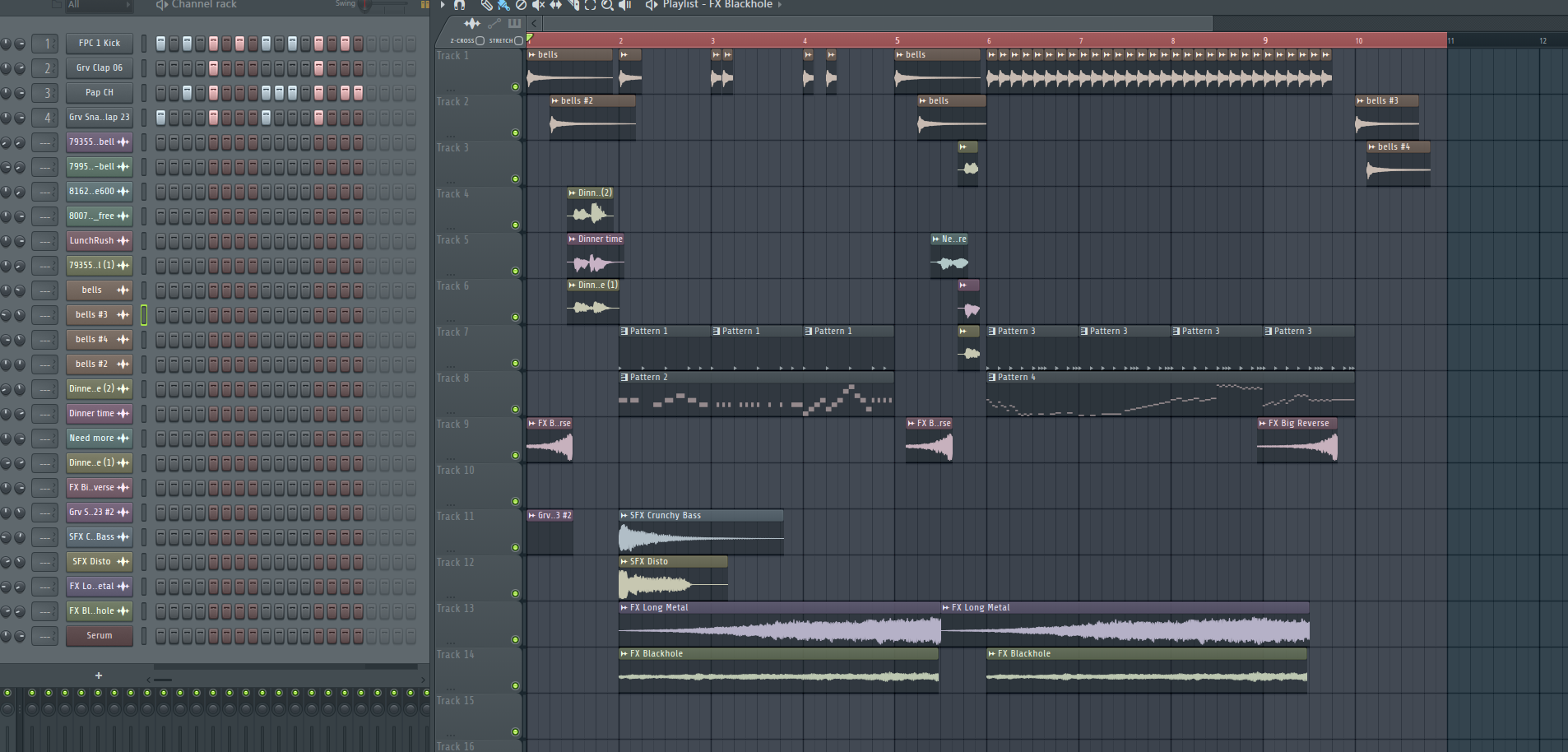Show pattern clips in the Playlist picker focus
This screenshot has height=752, width=1568.
click(x=515, y=23)
